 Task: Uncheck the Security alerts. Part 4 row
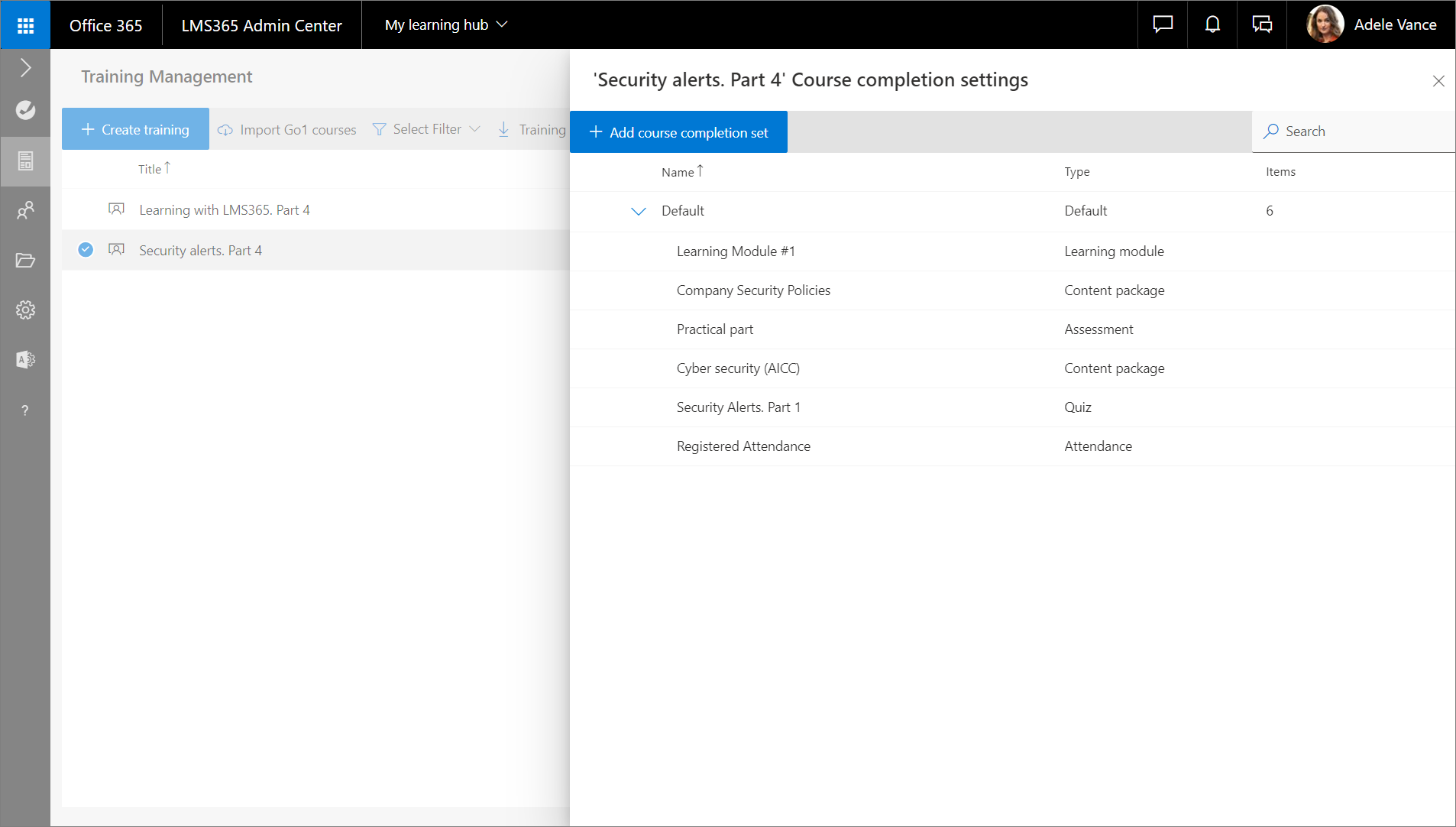86,250
